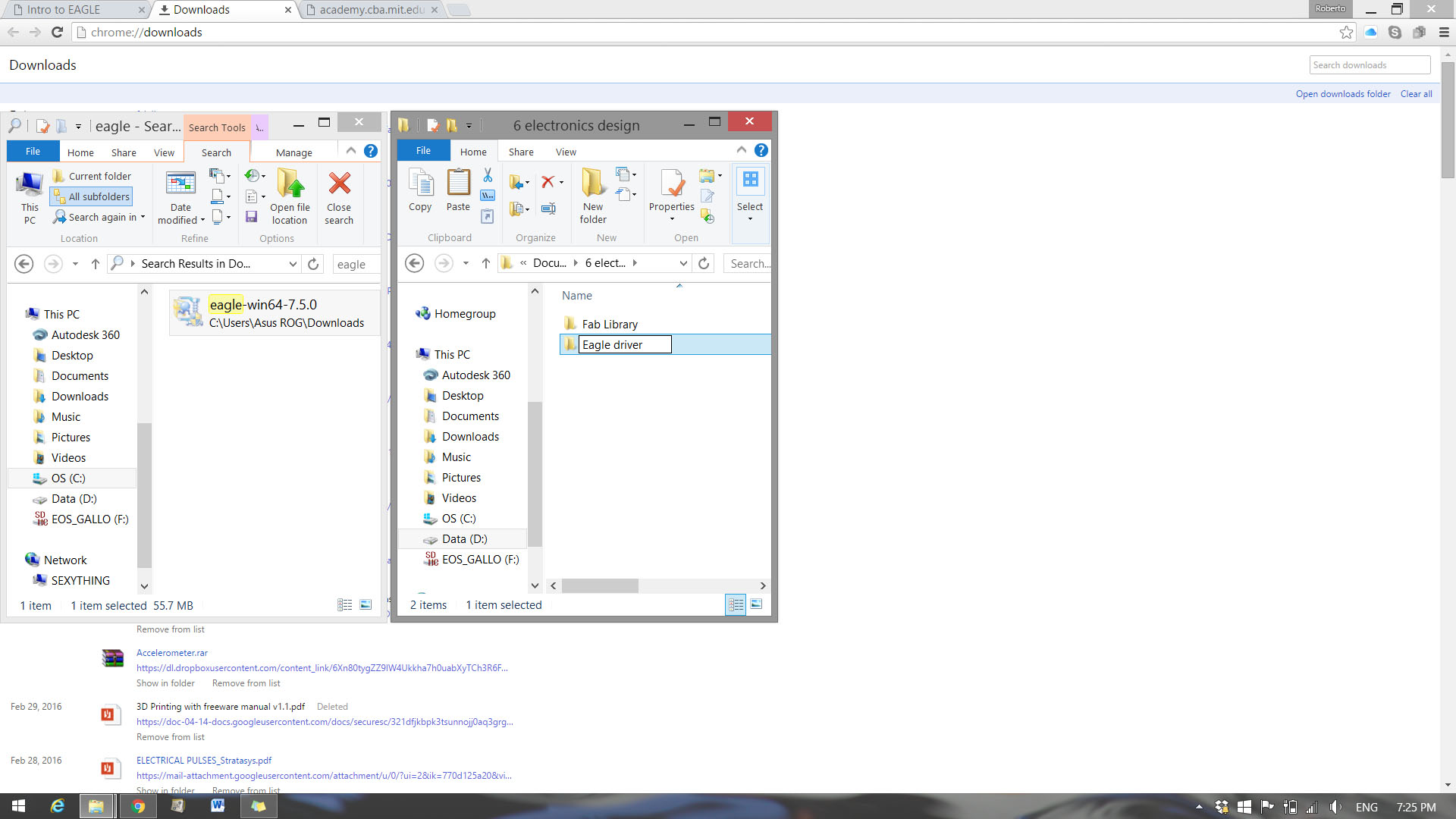Expand the Select dropdown in the ribbon
Screen dimensions: 1456x819
750,219
